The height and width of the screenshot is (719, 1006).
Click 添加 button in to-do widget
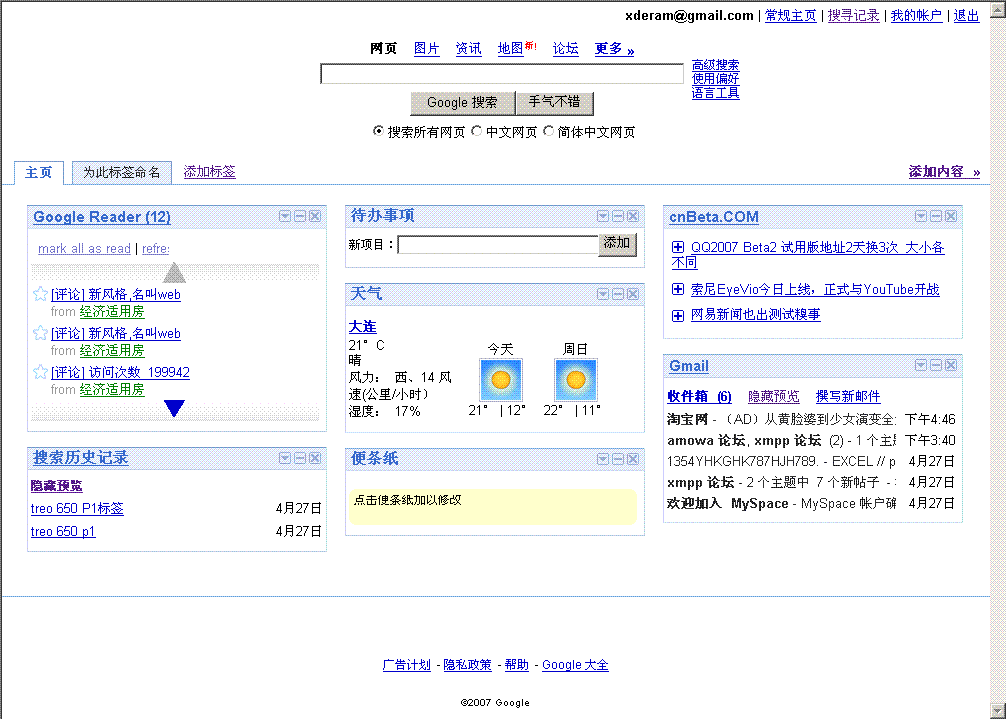(x=617, y=244)
